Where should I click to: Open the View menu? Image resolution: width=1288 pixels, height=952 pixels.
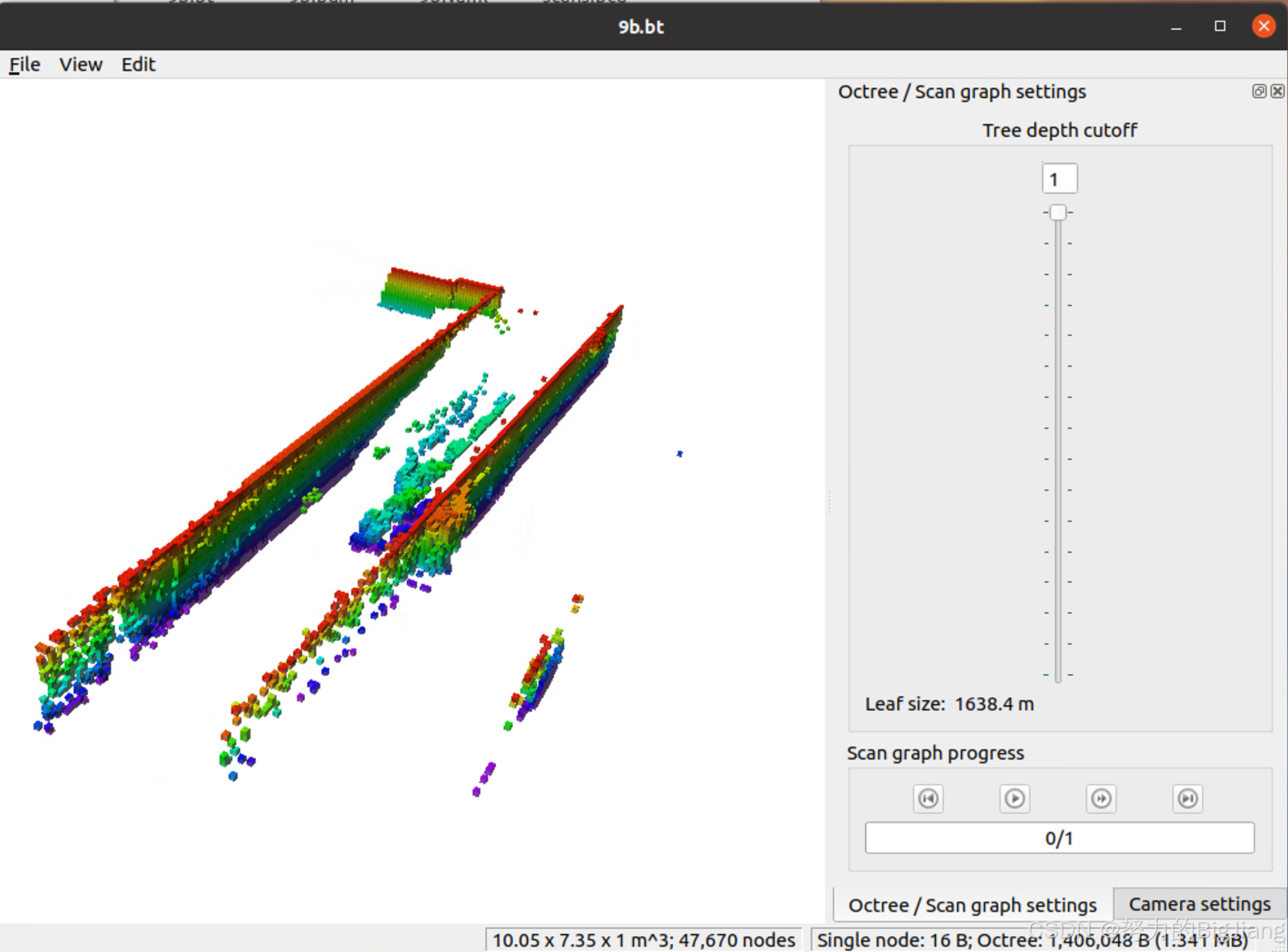[81, 65]
